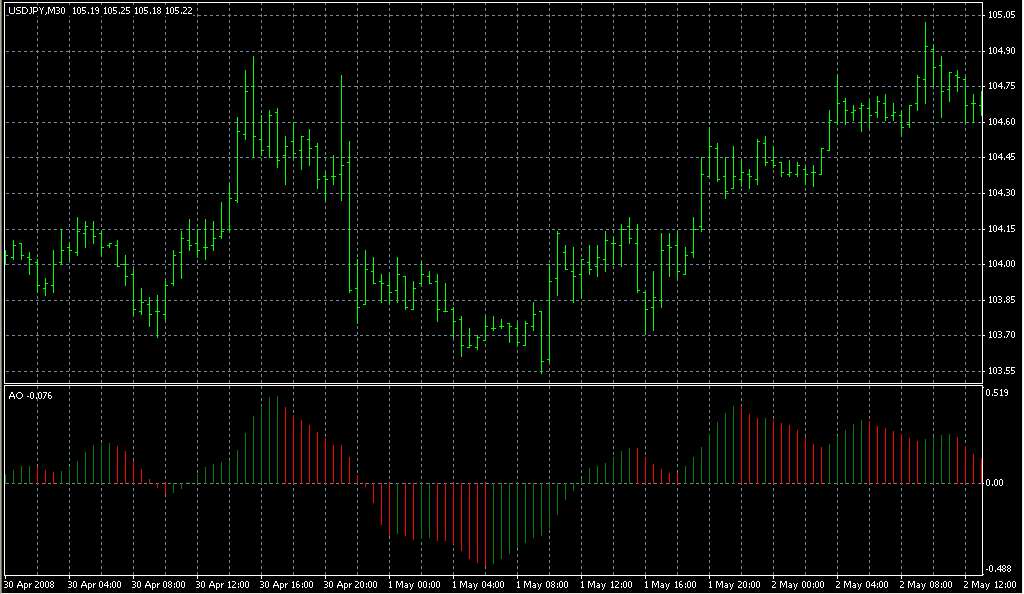The width and height of the screenshot is (1024, 594).
Task: Click the 1 May 04:00 time label
Action: [x=478, y=585]
